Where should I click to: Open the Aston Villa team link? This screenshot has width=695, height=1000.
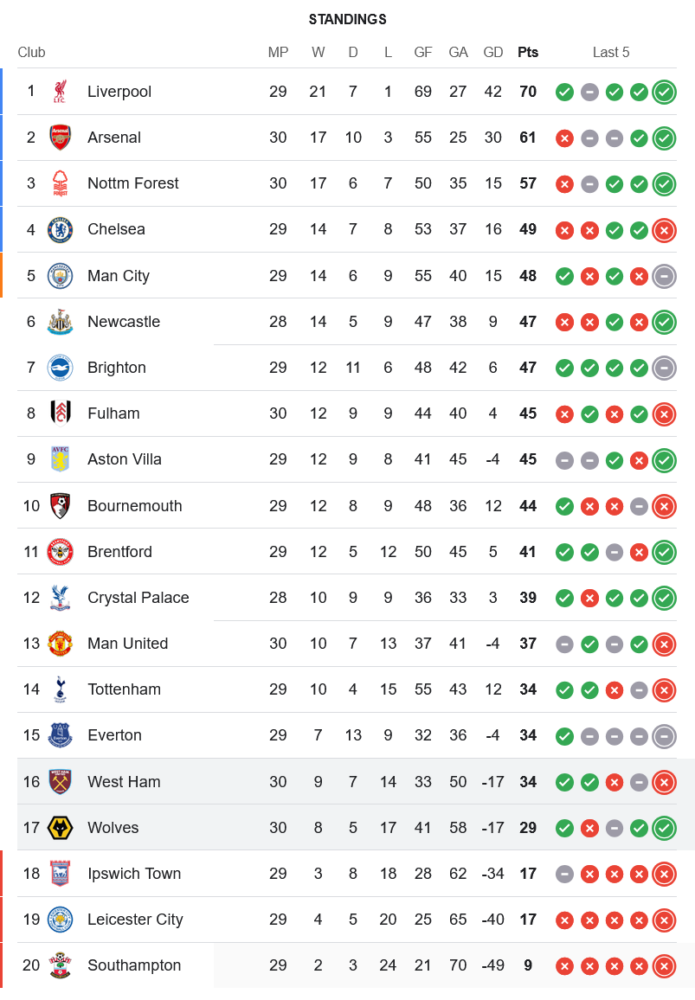coord(124,460)
